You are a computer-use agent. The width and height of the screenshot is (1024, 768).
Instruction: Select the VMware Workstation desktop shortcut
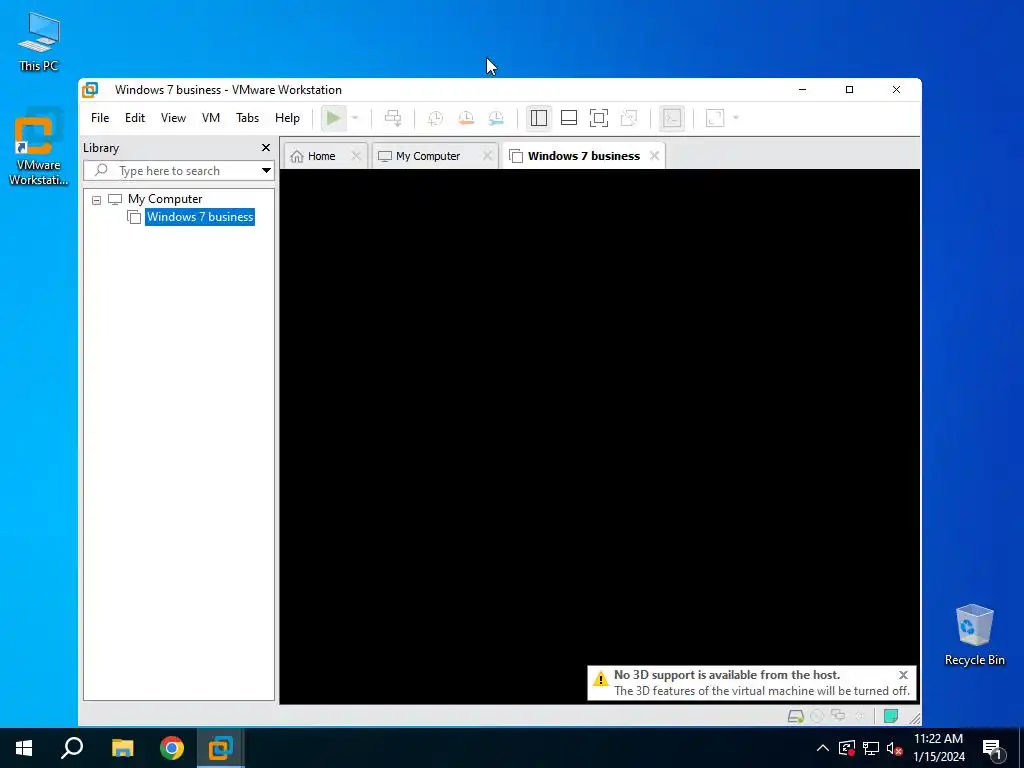(38, 149)
